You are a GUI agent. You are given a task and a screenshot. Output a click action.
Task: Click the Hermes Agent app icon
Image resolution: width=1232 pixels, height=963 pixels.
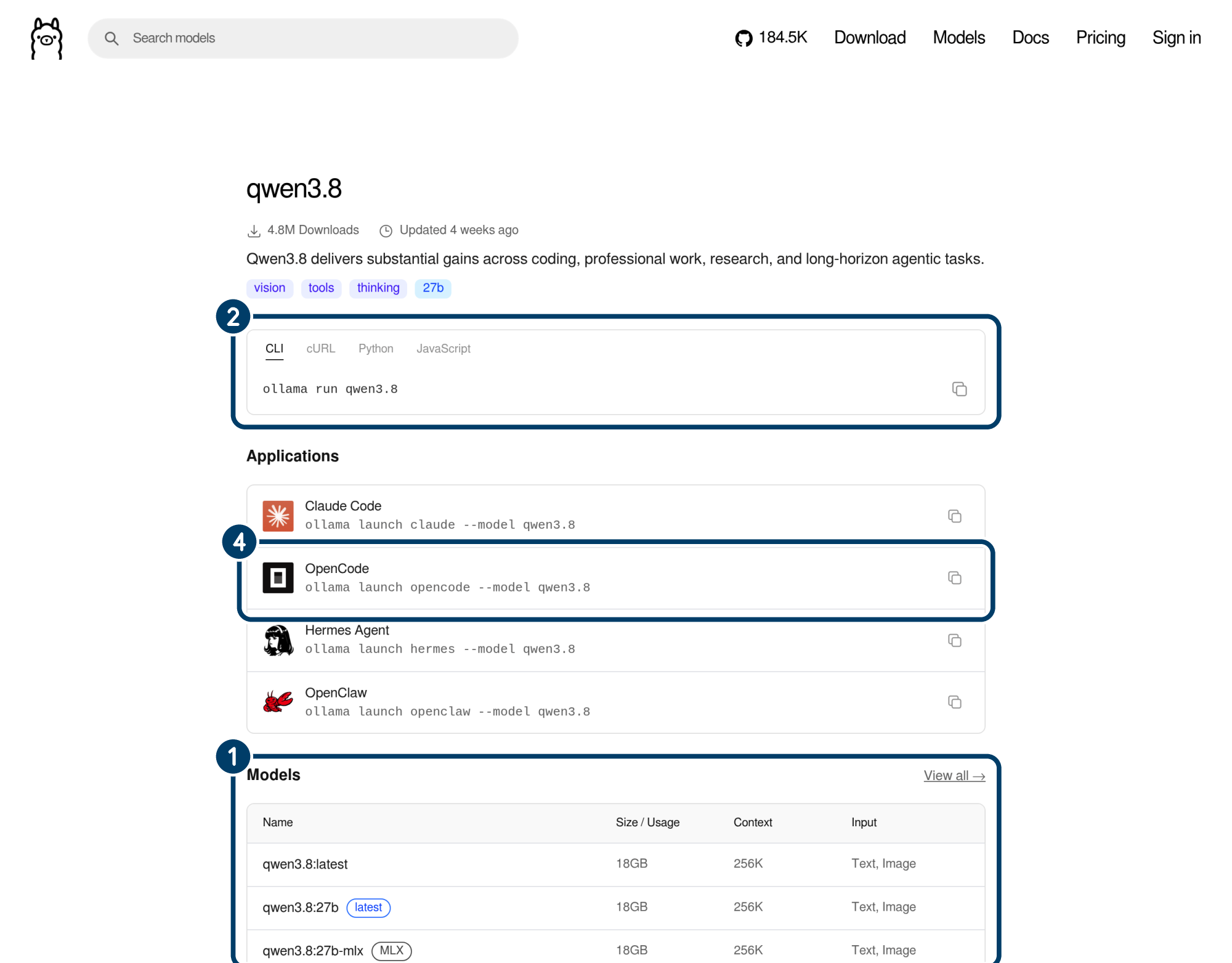click(278, 640)
